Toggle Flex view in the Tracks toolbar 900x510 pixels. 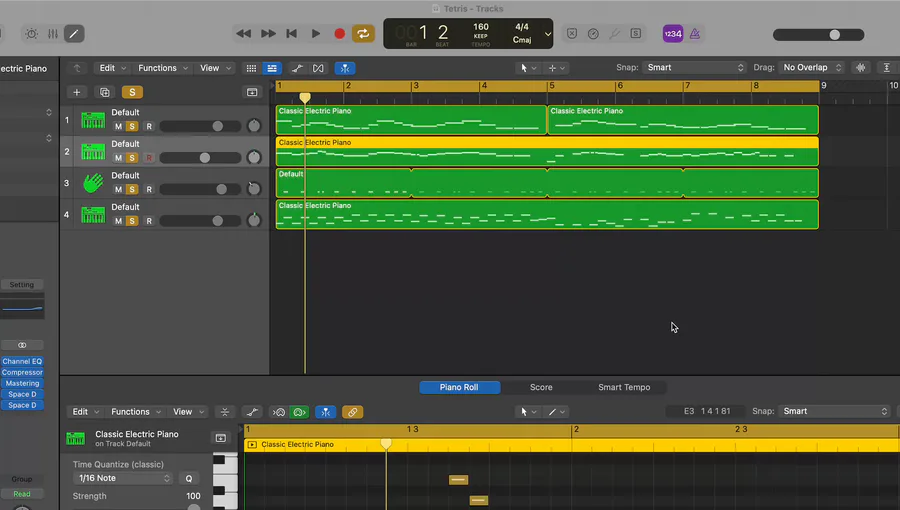[x=318, y=68]
